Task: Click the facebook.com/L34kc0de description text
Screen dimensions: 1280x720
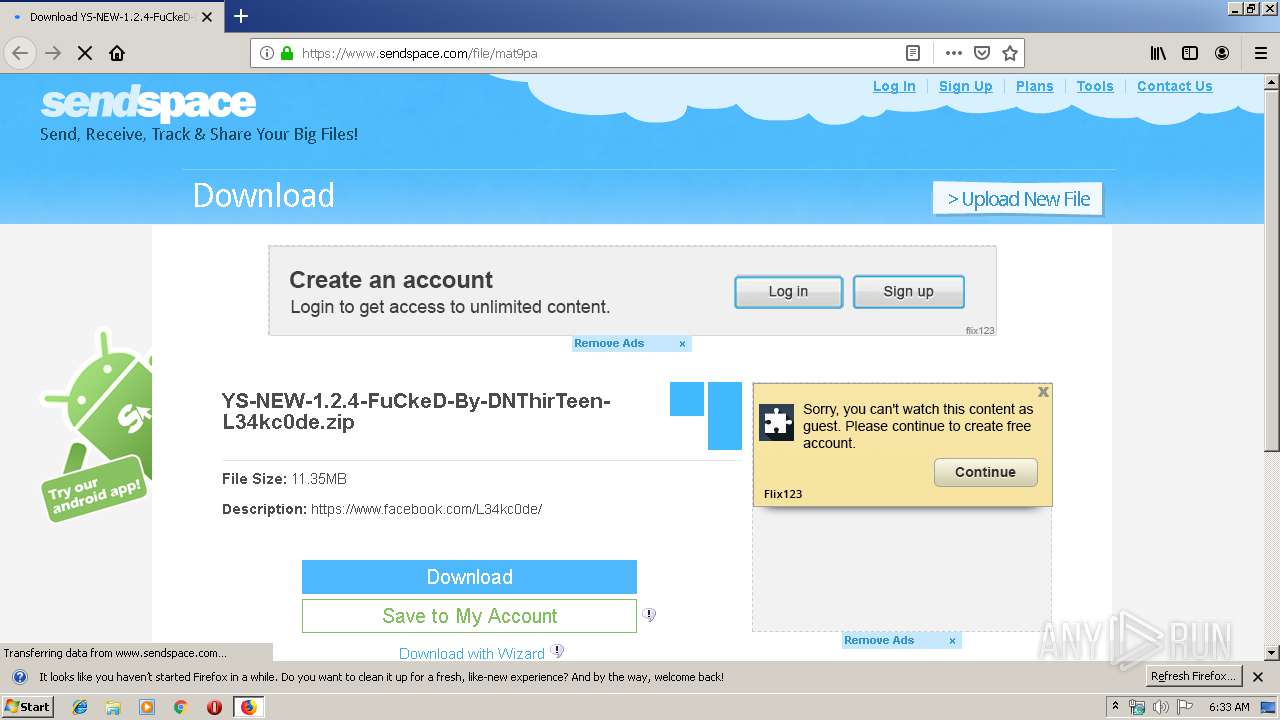Action: pos(427,509)
